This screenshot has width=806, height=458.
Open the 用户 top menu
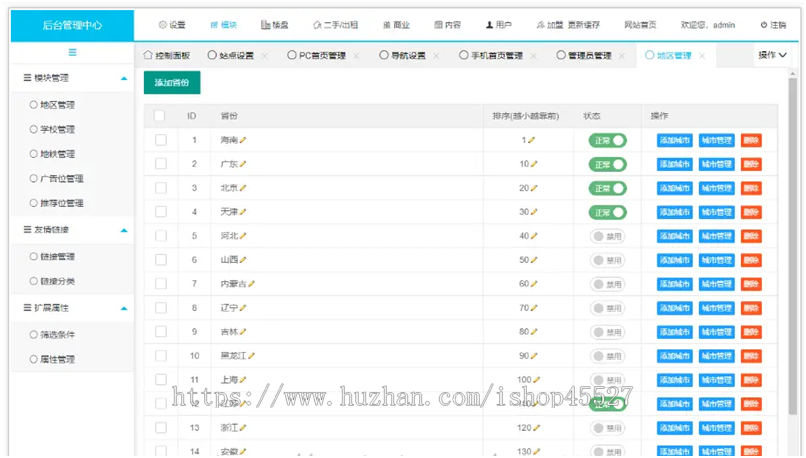pos(499,25)
